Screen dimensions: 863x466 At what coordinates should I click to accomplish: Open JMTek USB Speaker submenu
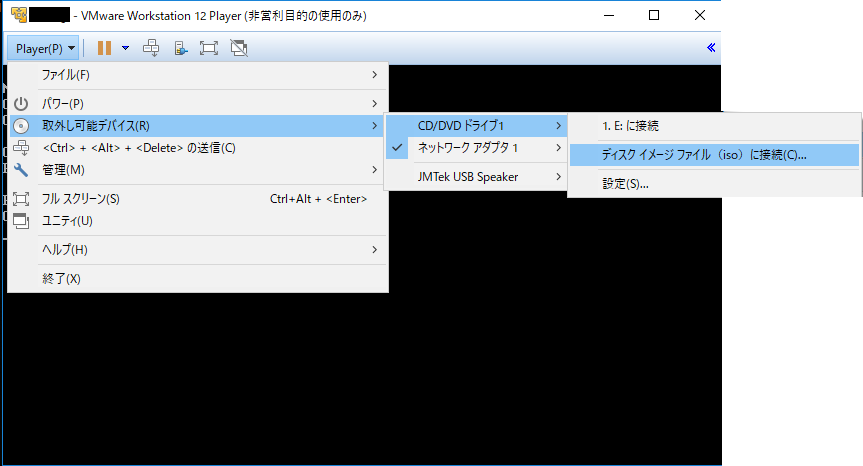[x=476, y=177]
